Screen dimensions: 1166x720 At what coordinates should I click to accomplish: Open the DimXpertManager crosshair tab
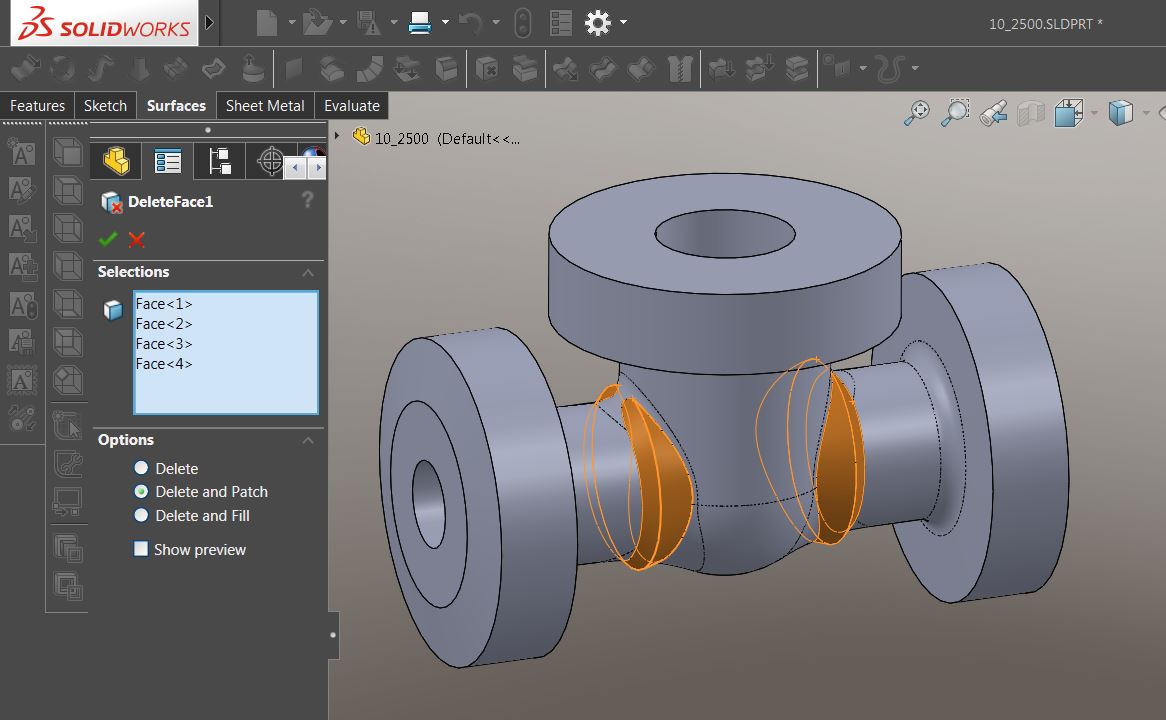click(x=270, y=161)
